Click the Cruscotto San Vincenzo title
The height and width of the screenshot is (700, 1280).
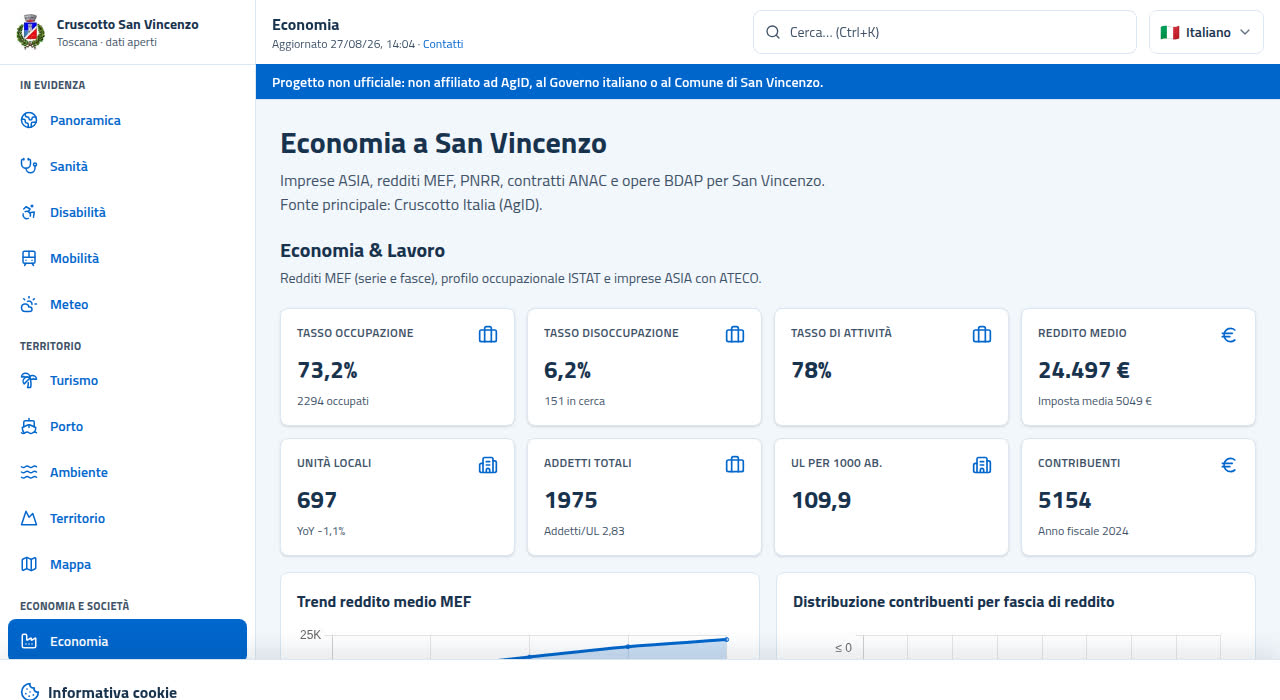point(128,24)
